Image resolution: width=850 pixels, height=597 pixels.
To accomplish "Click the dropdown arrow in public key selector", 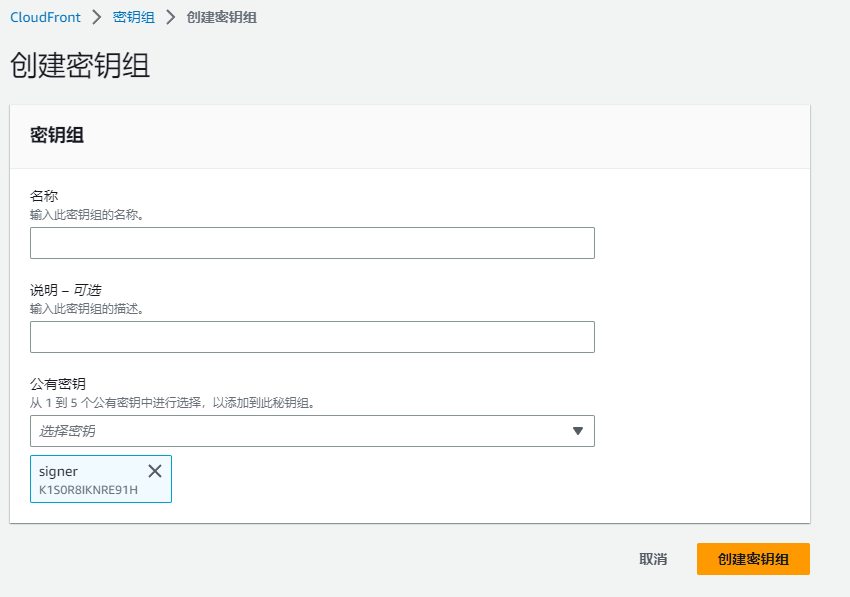I will click(x=577, y=431).
